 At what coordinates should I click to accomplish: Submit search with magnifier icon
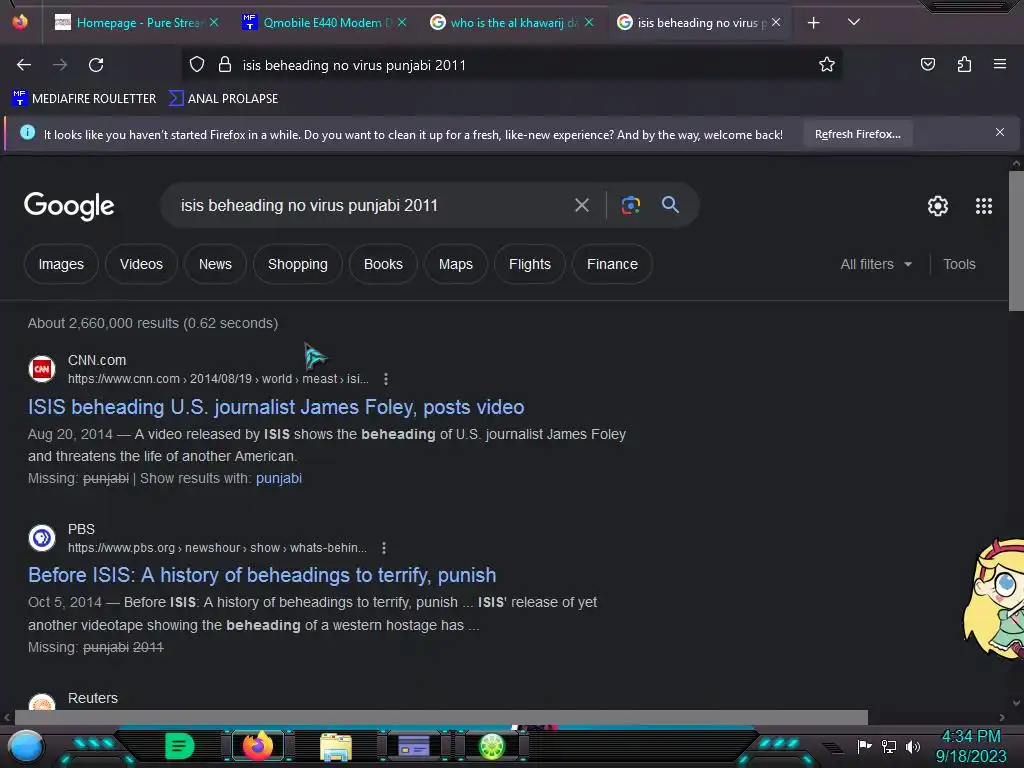click(670, 204)
